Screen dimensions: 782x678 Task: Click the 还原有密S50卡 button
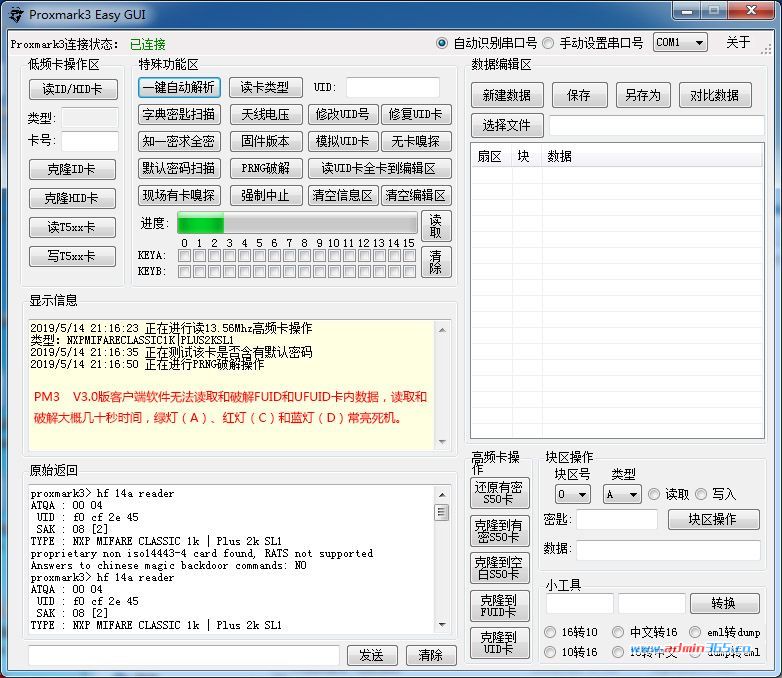[x=500, y=493]
